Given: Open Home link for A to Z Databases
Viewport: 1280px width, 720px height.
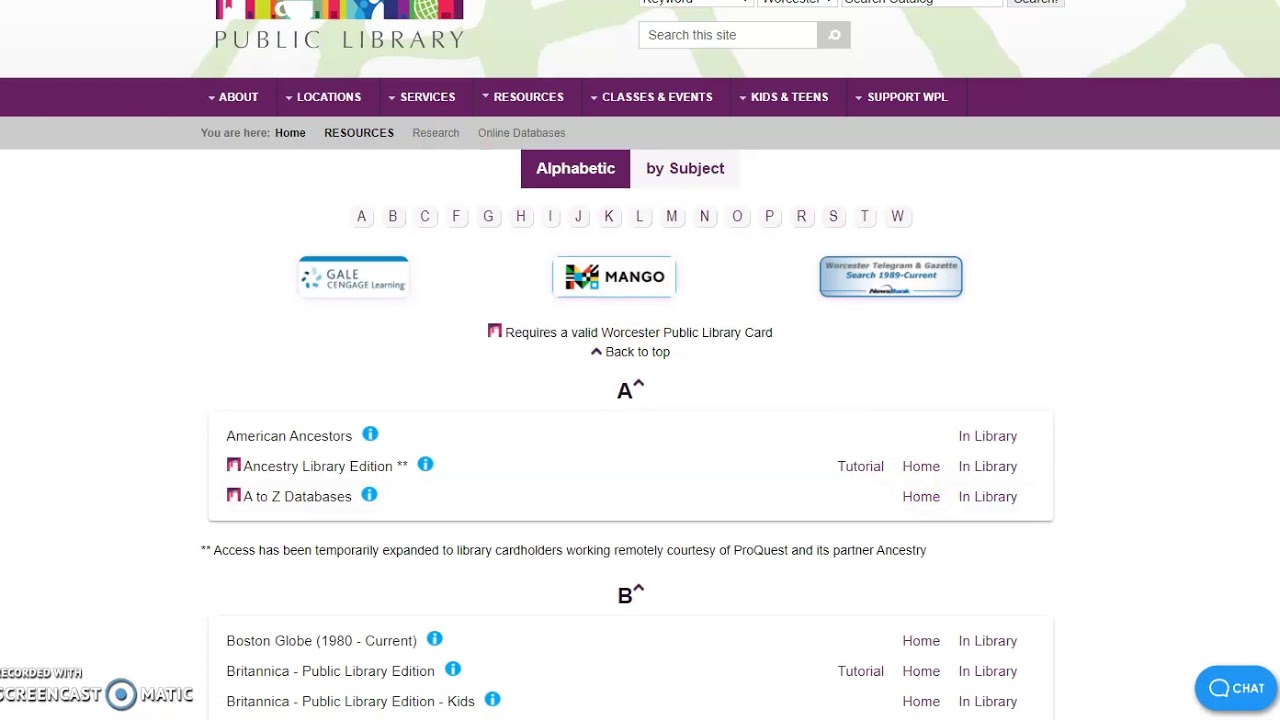Looking at the screenshot, I should 921,496.
